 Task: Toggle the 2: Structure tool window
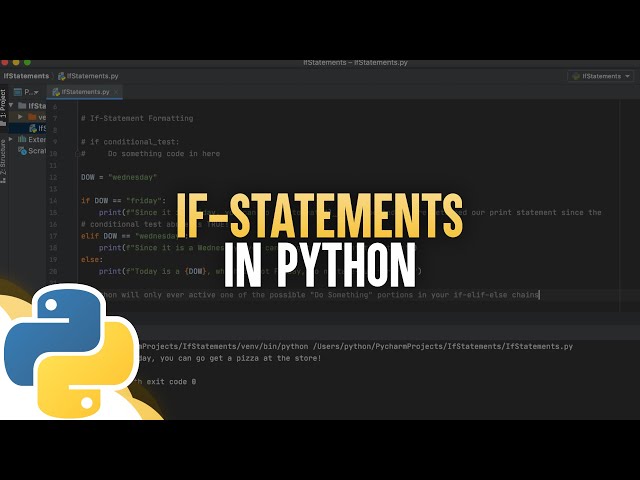3,161
